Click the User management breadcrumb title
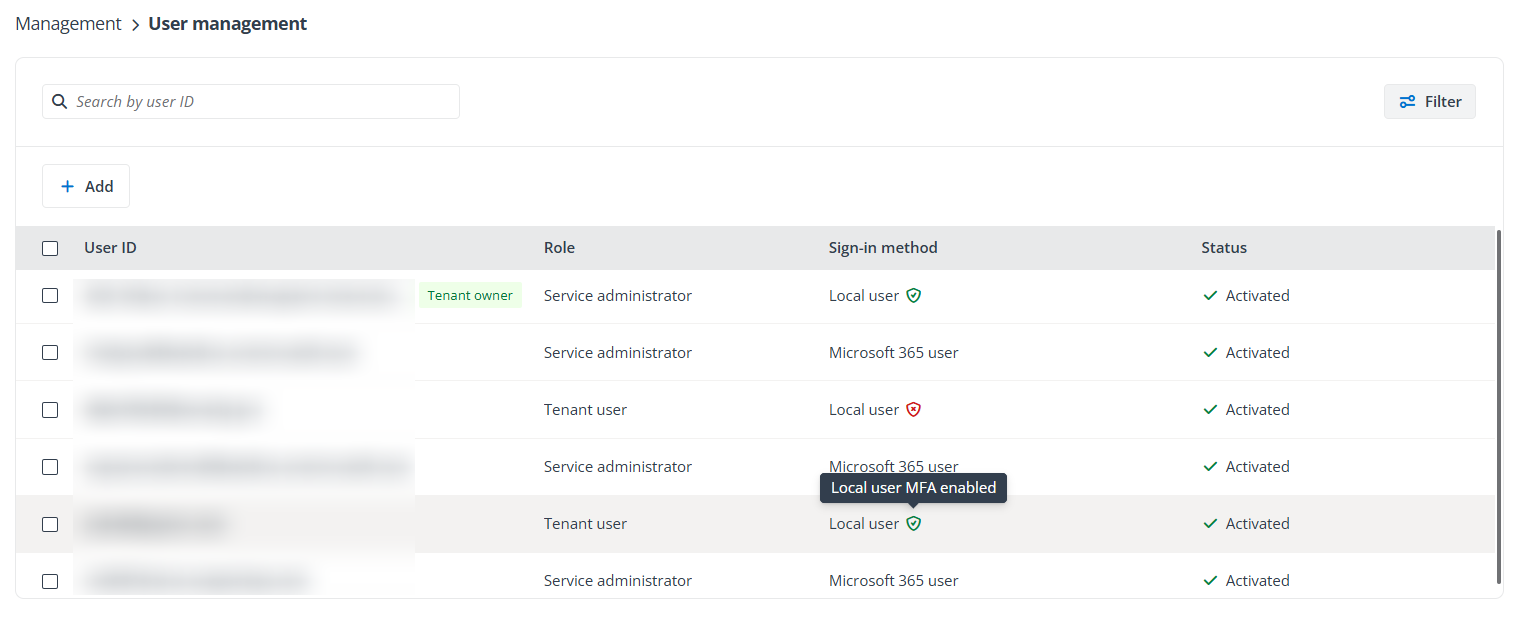 coord(228,23)
